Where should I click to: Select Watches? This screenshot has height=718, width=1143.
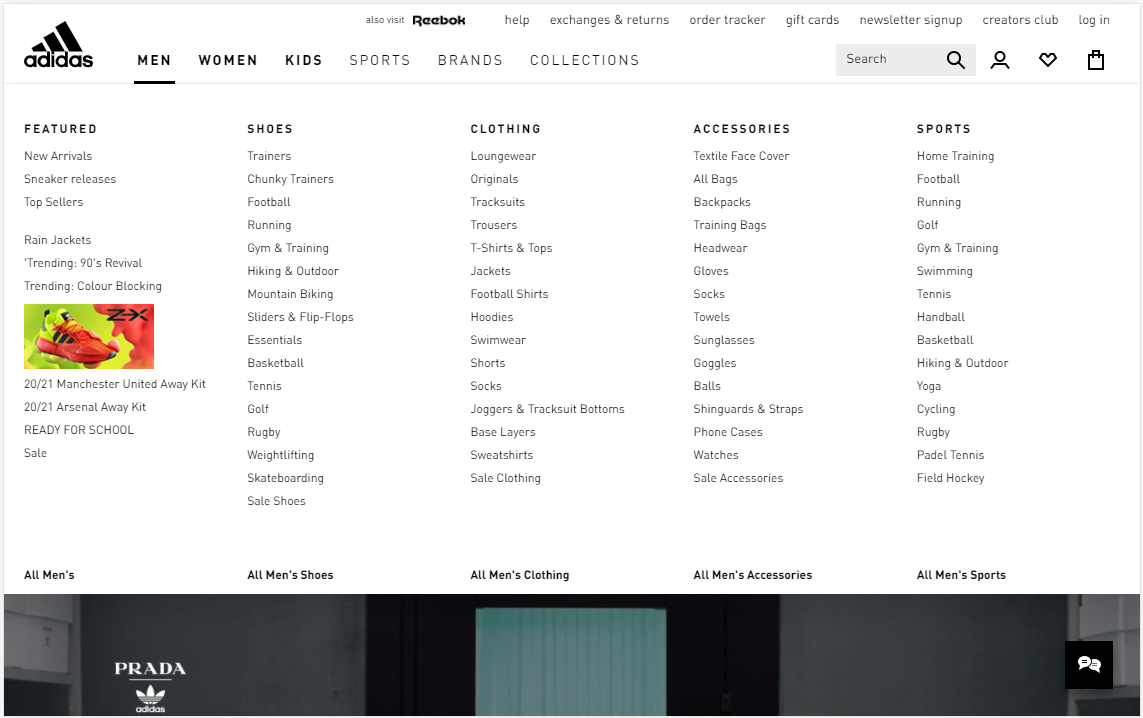(716, 455)
